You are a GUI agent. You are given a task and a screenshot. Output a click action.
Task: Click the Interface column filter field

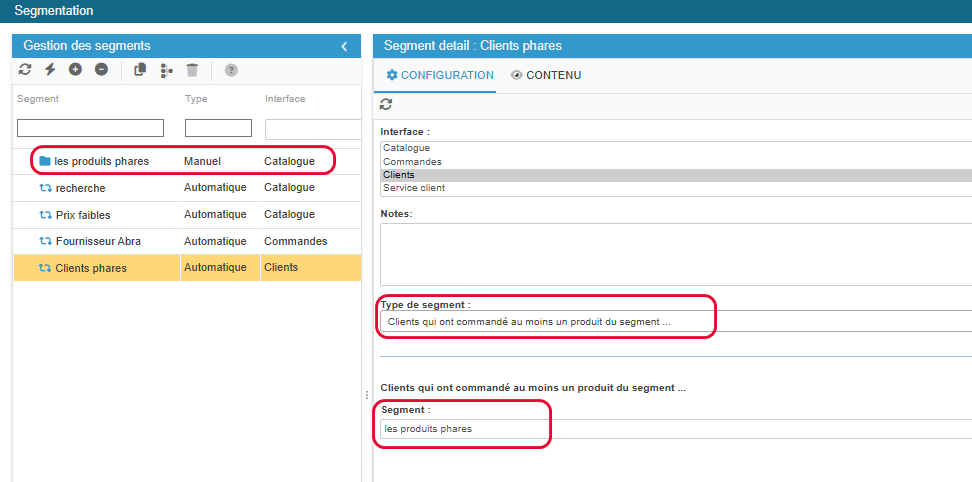[x=313, y=129]
